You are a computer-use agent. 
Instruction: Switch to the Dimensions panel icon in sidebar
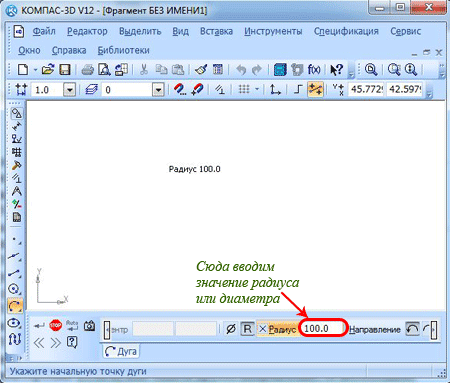click(16, 126)
